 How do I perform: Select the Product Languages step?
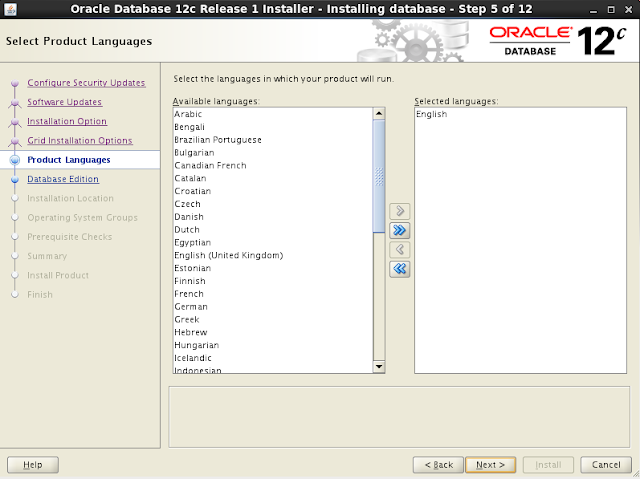(x=69, y=160)
